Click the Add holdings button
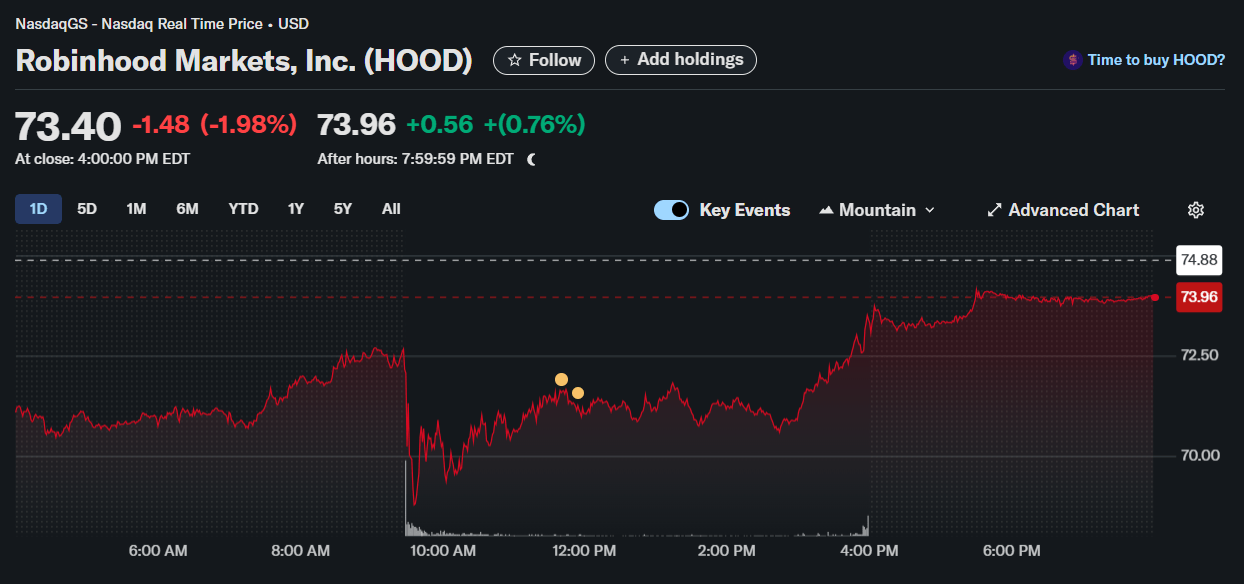1244x584 pixels. (681, 60)
